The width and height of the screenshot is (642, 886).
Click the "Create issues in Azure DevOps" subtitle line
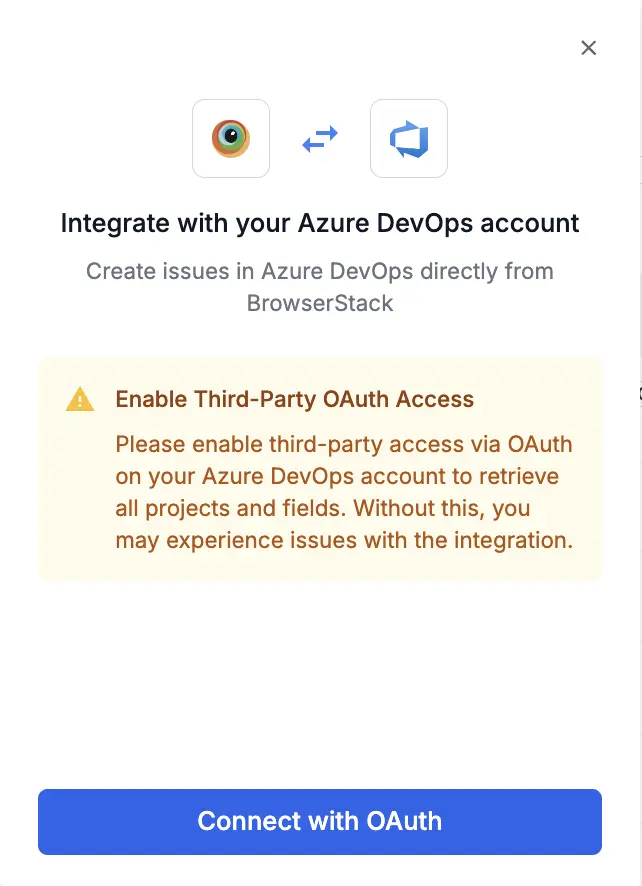click(x=320, y=271)
